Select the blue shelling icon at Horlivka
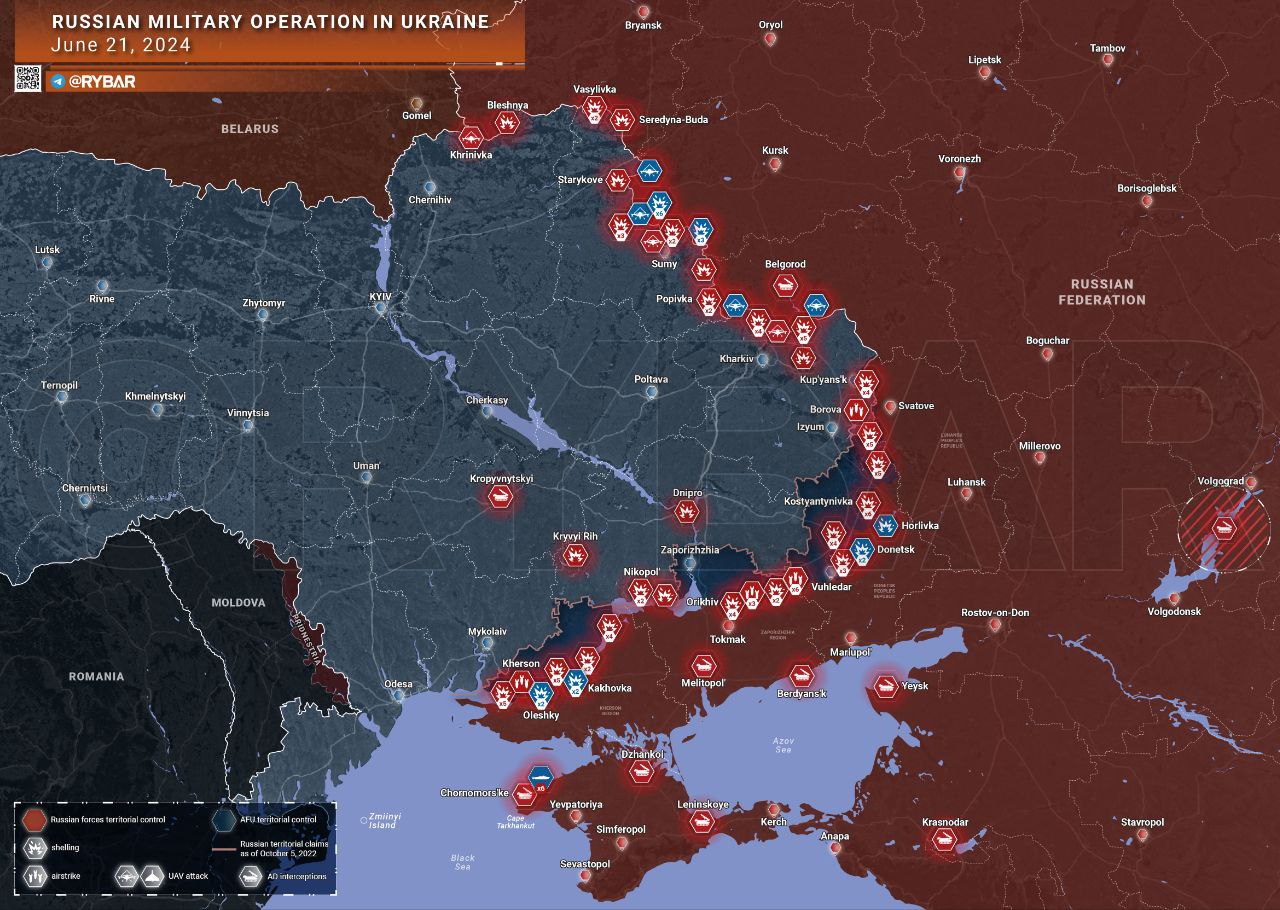The height and width of the screenshot is (910, 1280). tap(885, 525)
